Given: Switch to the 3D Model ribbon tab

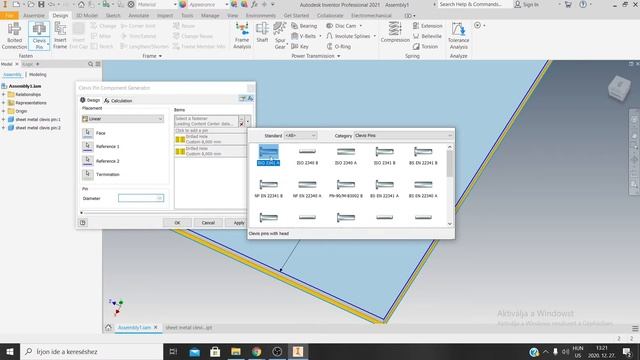Looking at the screenshot, I should coord(87,16).
